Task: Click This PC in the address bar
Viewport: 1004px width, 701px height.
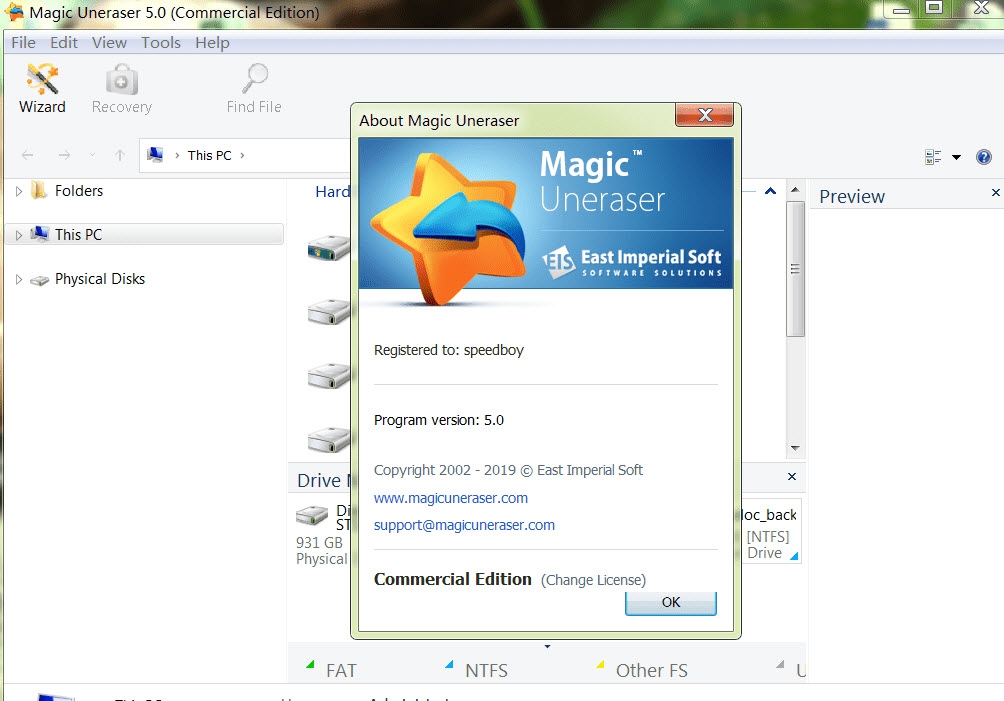Action: tap(209, 156)
